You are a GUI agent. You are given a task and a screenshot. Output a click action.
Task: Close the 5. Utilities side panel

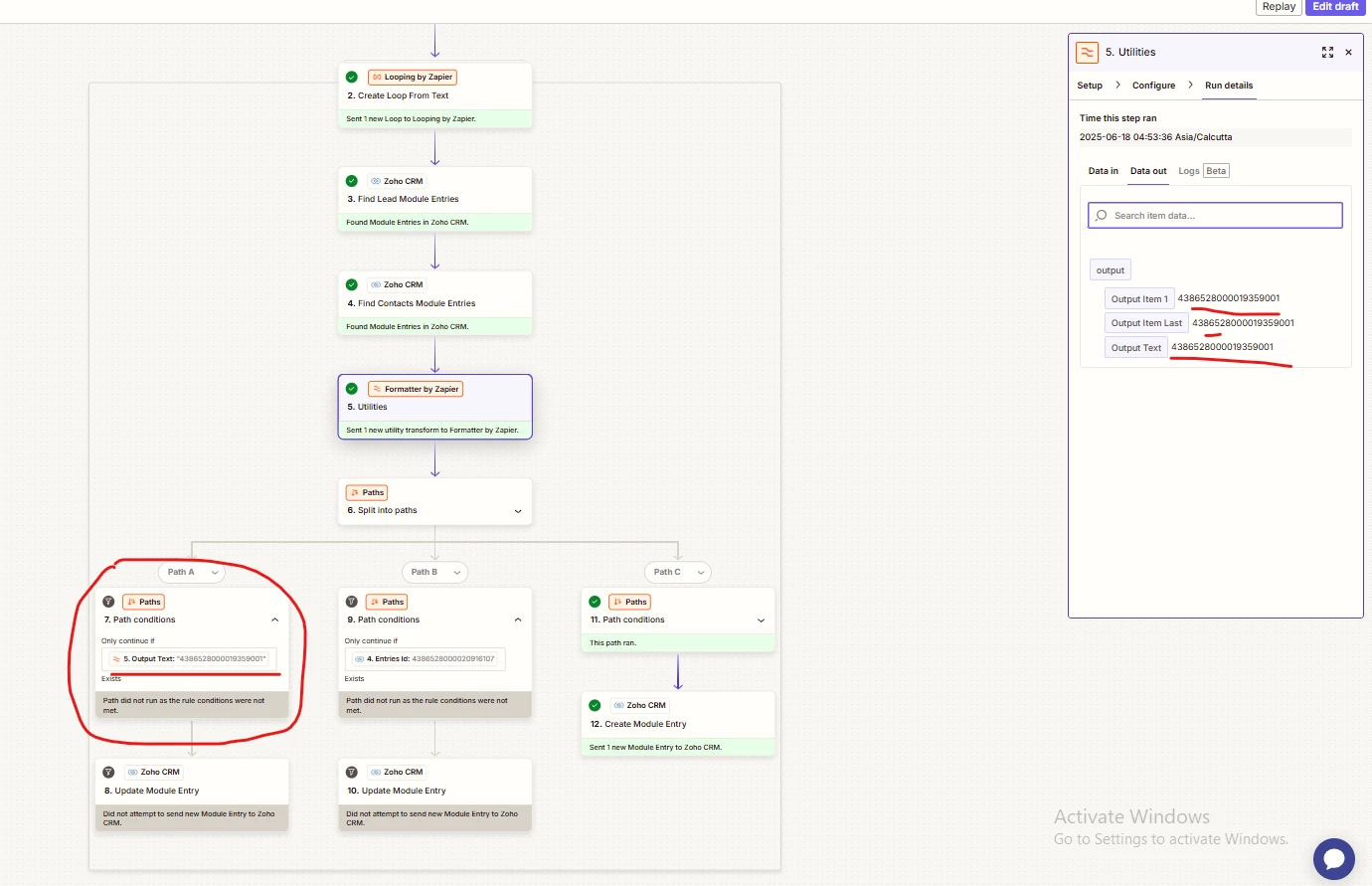[x=1348, y=53]
